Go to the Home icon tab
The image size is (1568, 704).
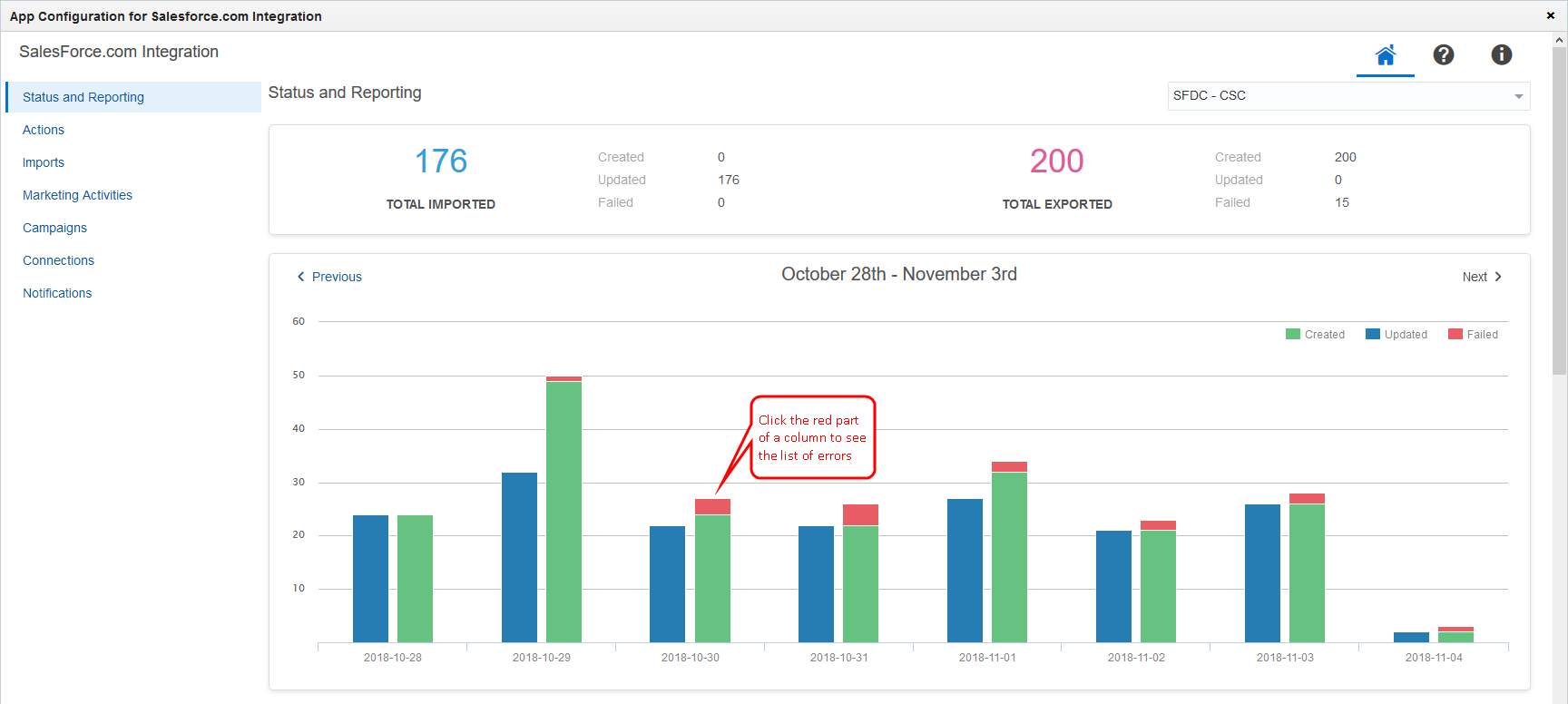[x=1385, y=55]
